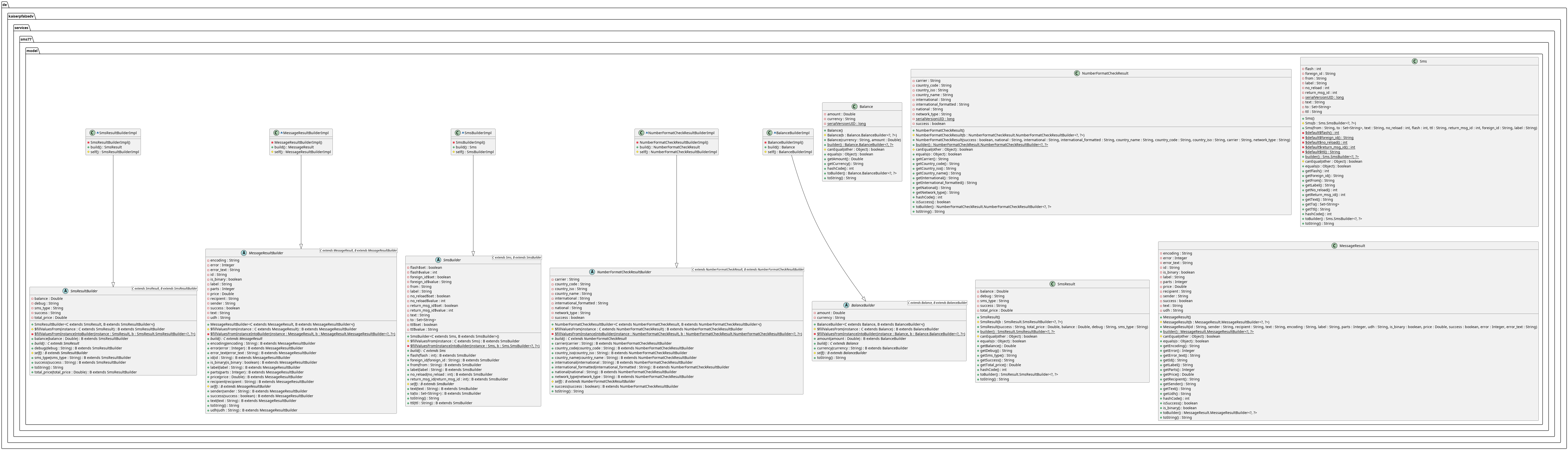Screen dimensions: 1568x450
Task: Click the 'MessageResultBuilder' abstract class title
Action: click(x=266, y=253)
